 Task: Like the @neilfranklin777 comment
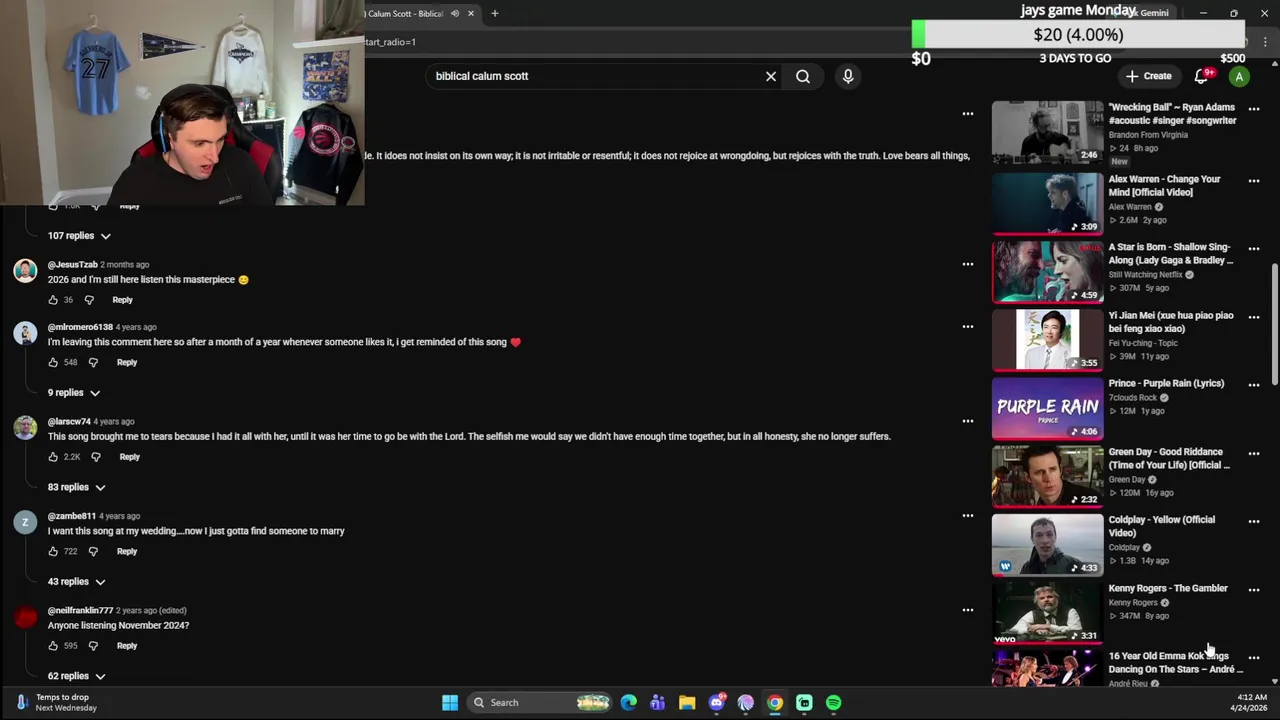pyautogui.click(x=53, y=646)
